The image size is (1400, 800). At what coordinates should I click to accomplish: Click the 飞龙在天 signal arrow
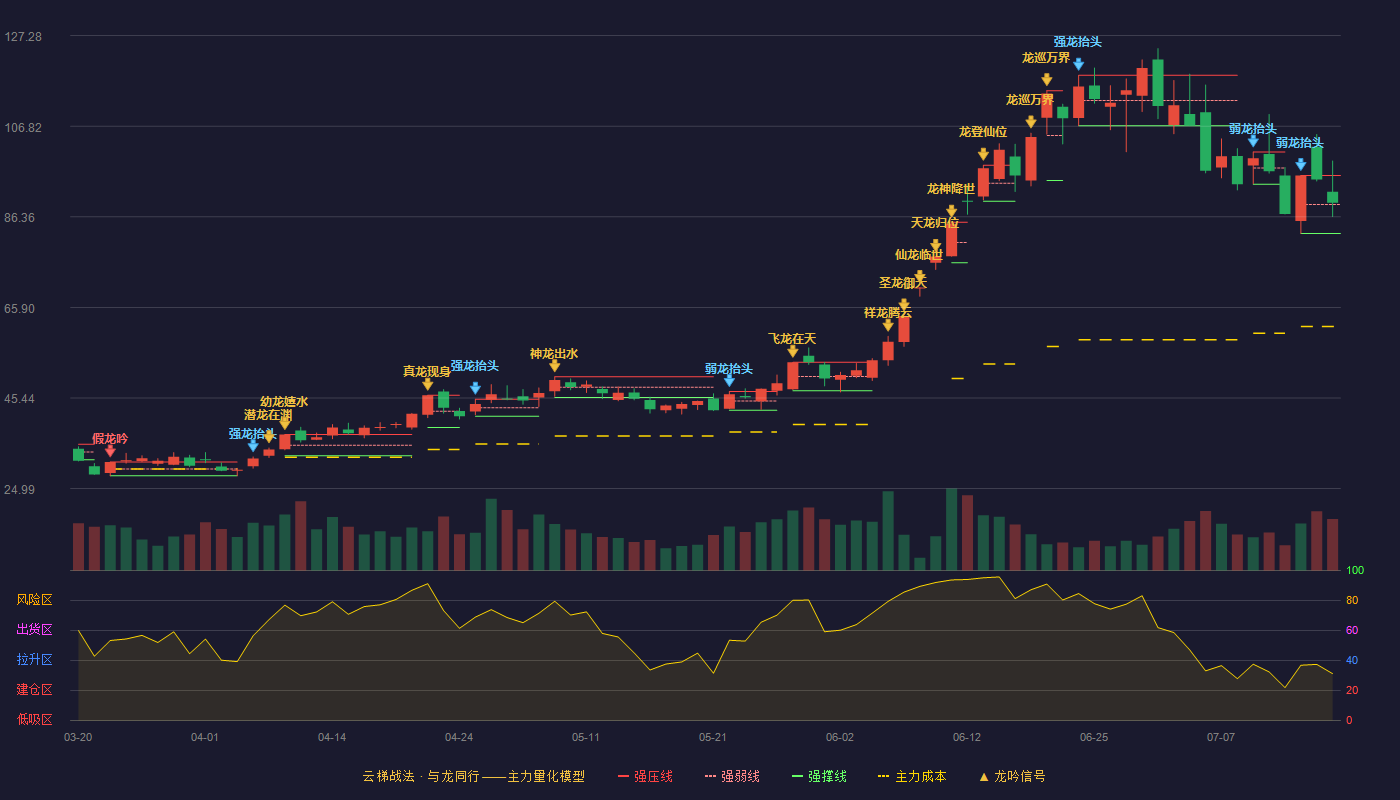tap(793, 351)
